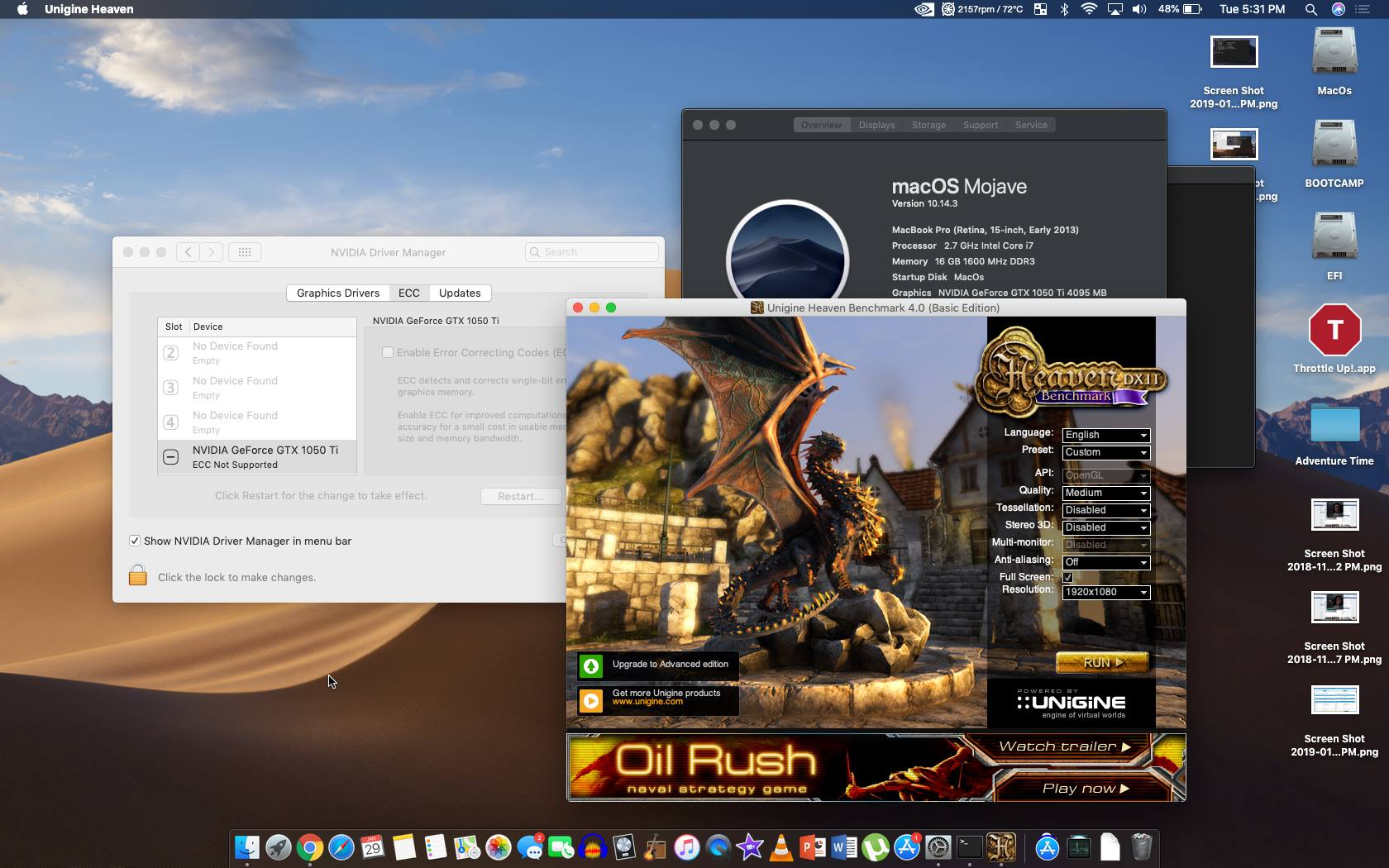Viewport: 1389px width, 868px height.
Task: Open uTorrent in the dock
Action: tap(876, 847)
